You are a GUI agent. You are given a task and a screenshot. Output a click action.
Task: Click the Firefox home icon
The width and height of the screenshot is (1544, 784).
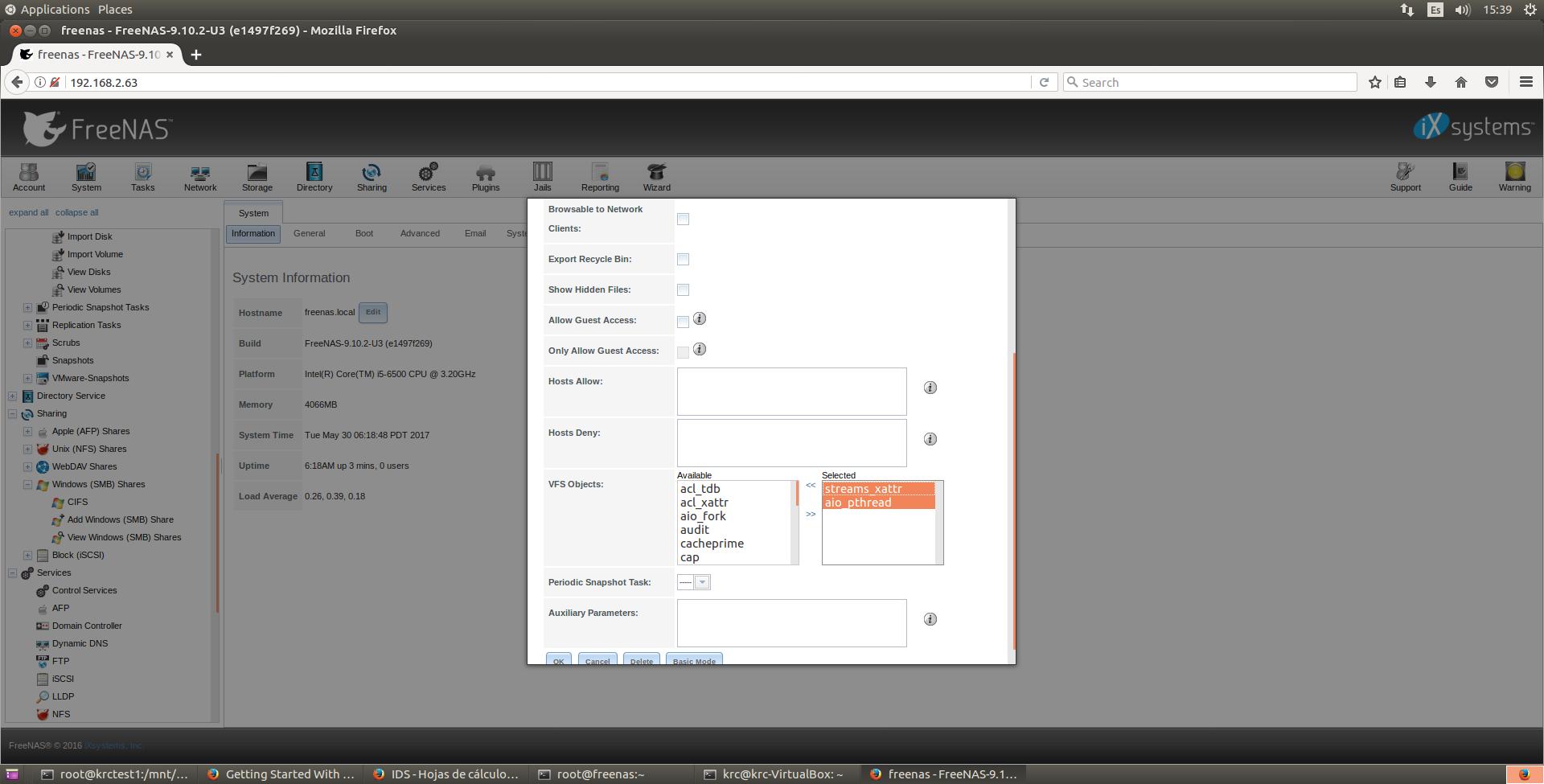[1461, 82]
